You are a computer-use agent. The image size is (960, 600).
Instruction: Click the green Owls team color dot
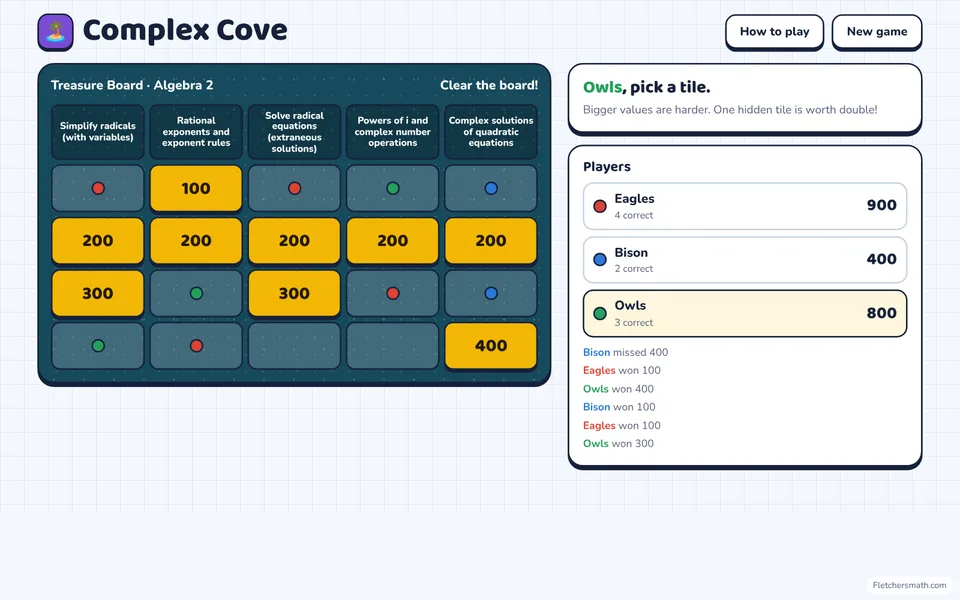tap(600, 313)
